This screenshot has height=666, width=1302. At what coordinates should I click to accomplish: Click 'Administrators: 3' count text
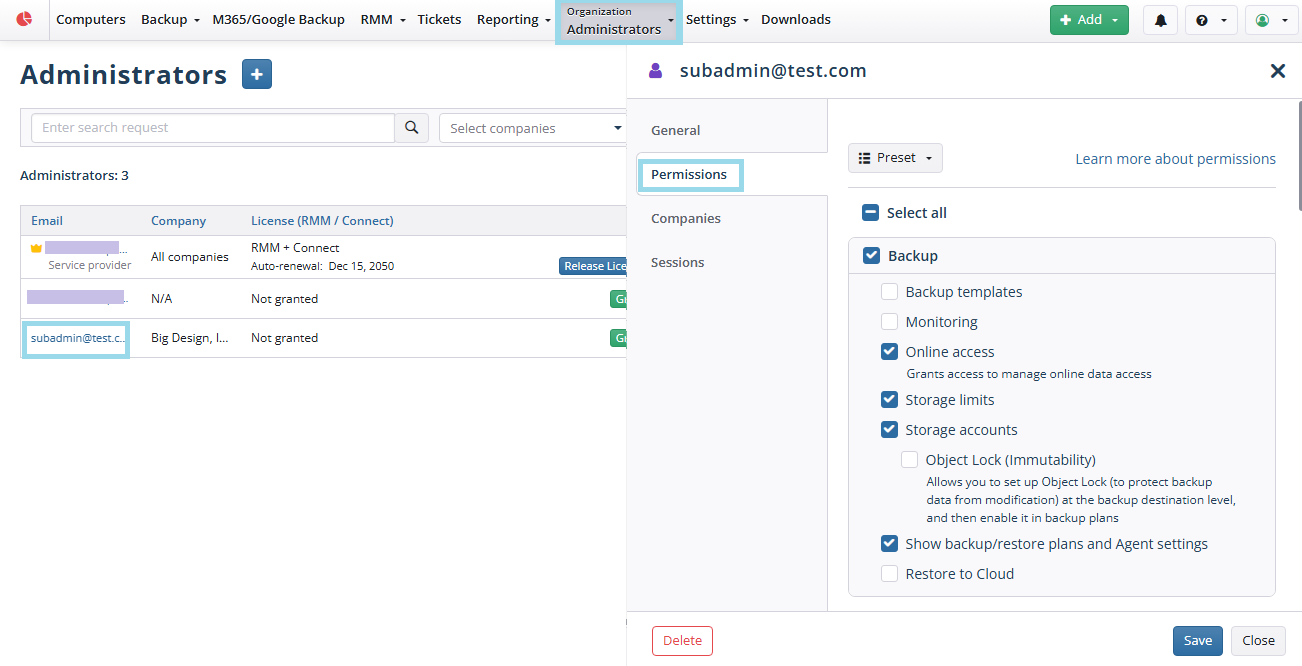[74, 175]
